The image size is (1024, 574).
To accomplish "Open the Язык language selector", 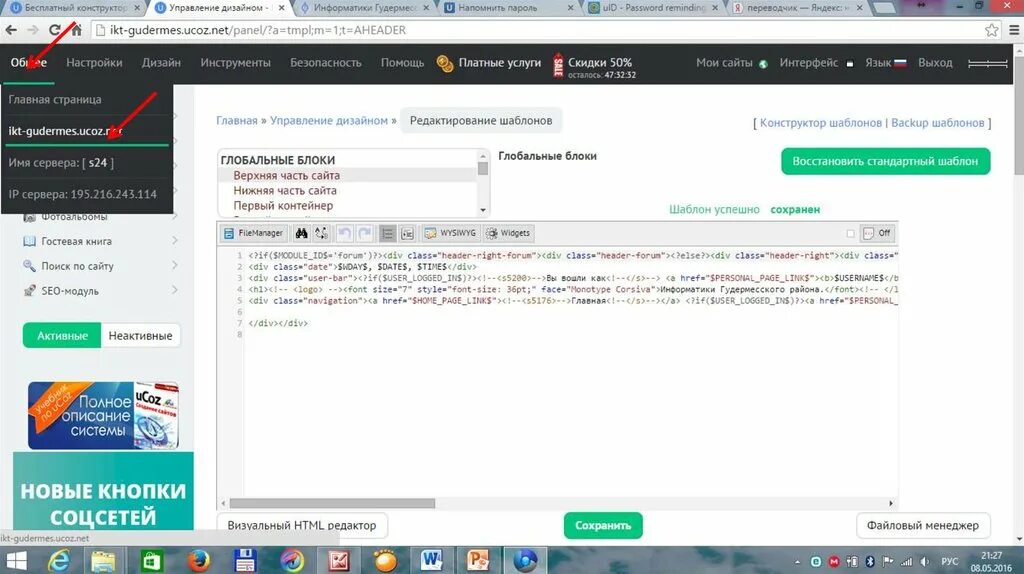I will click(x=878, y=63).
